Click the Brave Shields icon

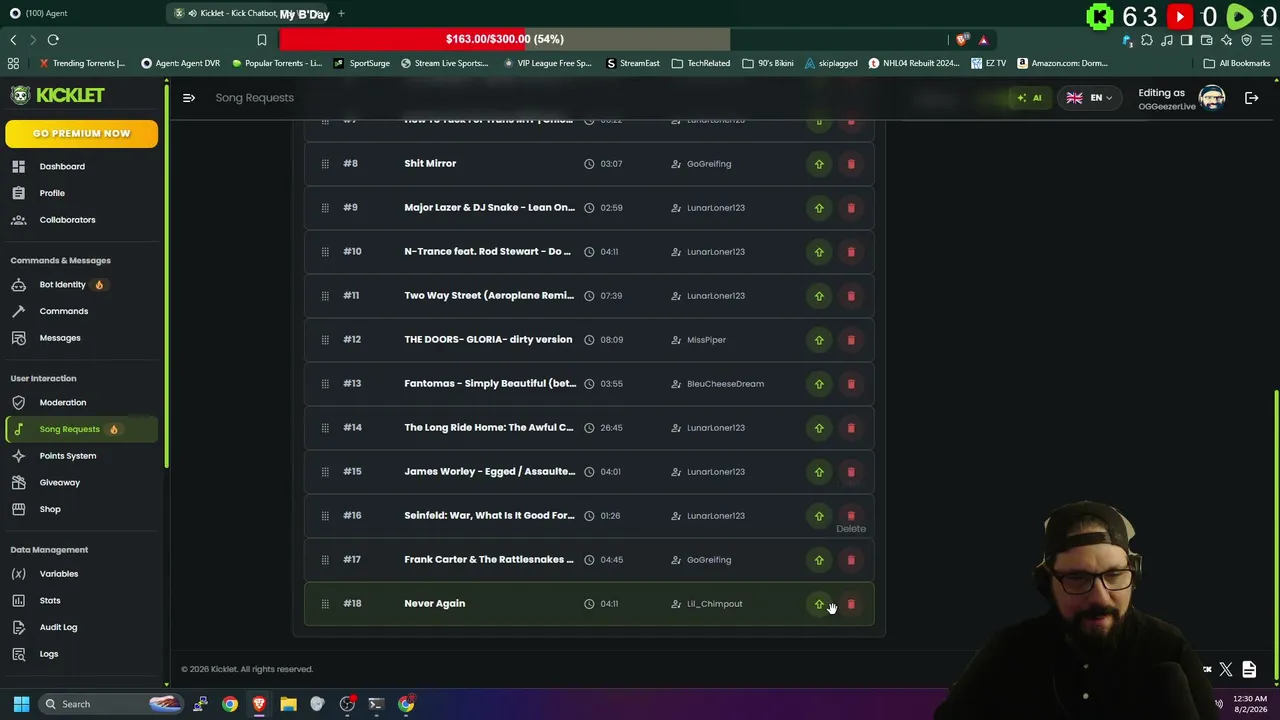[962, 40]
